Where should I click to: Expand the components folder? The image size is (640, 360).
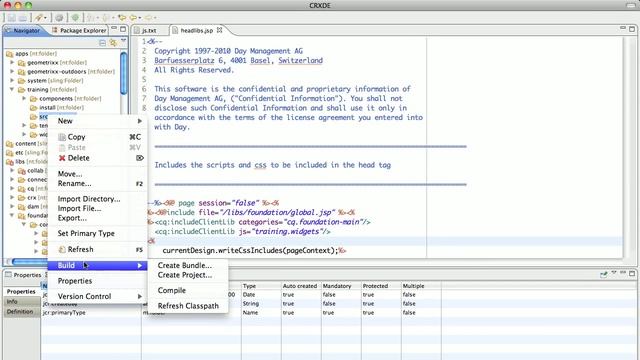(24, 98)
